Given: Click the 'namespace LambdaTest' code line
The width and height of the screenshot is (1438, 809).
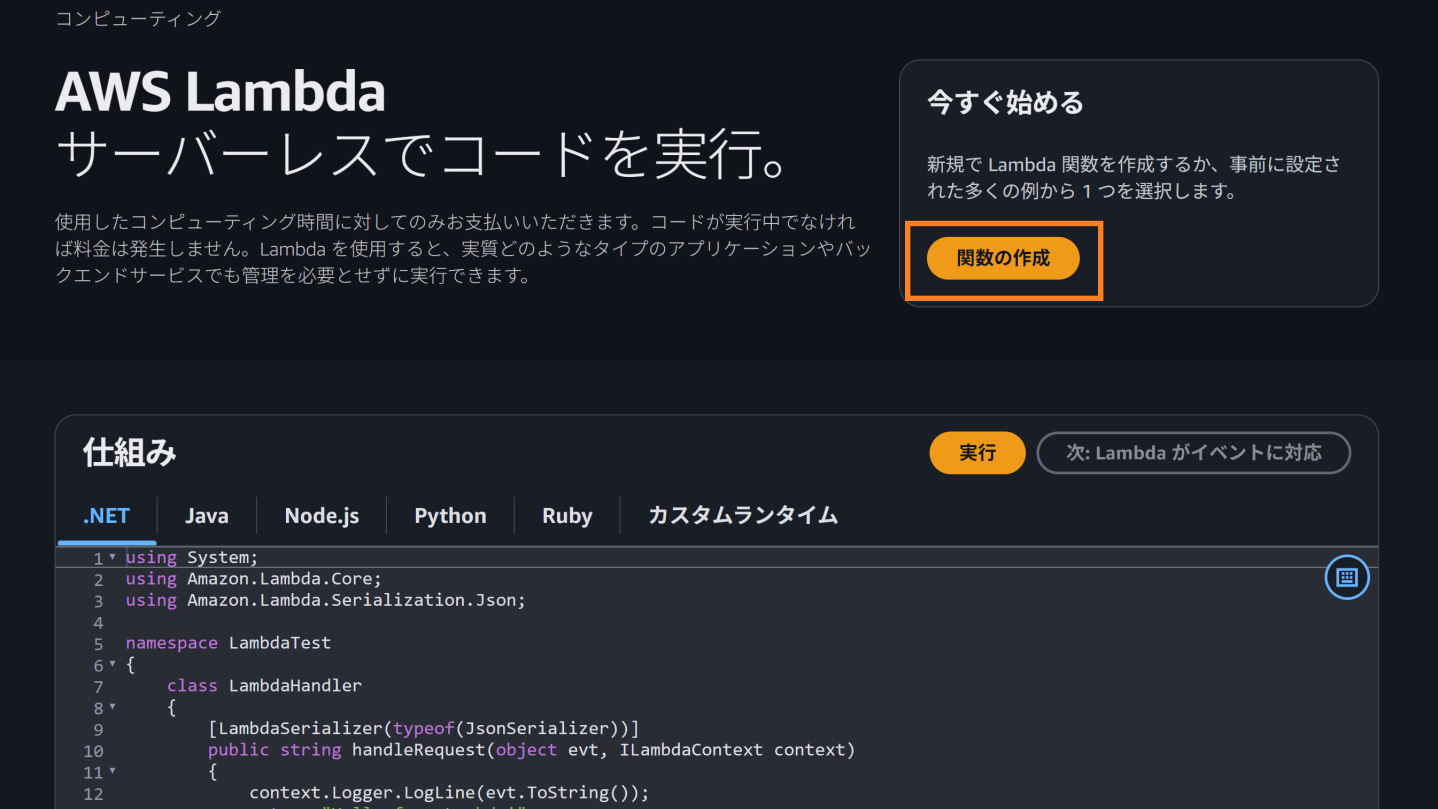Looking at the screenshot, I should coord(228,643).
